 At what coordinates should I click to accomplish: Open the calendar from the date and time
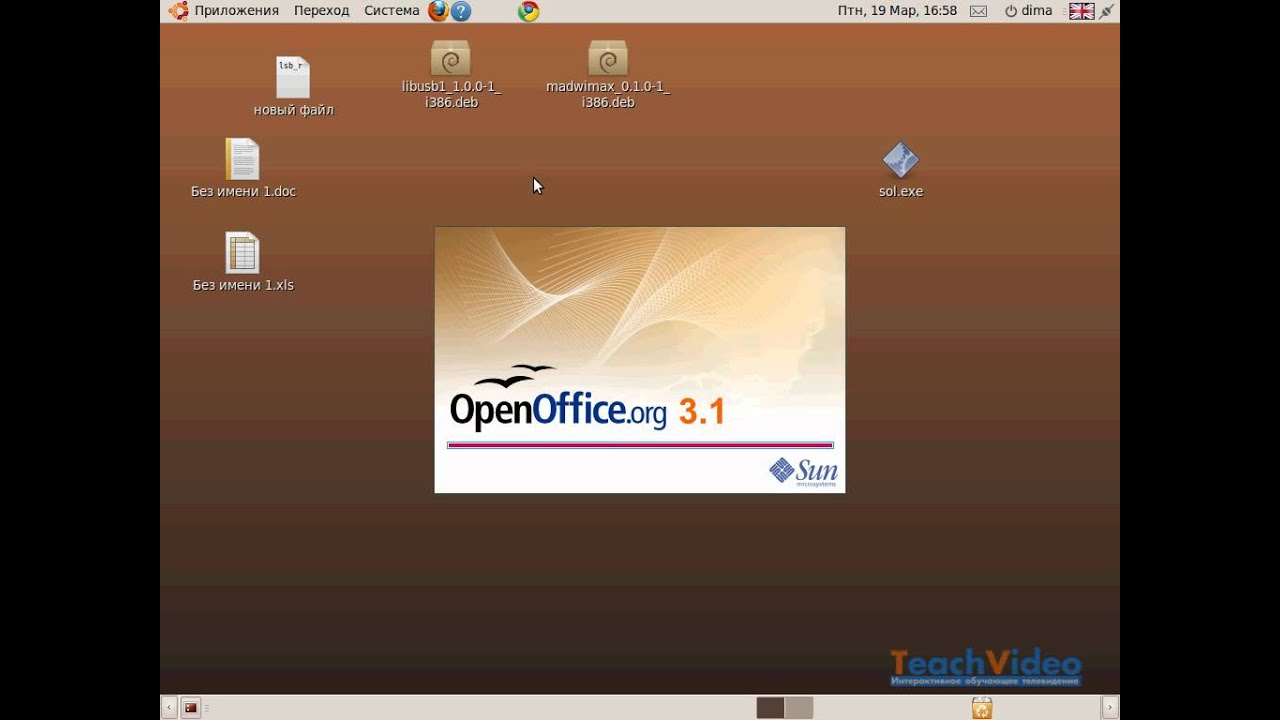point(897,11)
